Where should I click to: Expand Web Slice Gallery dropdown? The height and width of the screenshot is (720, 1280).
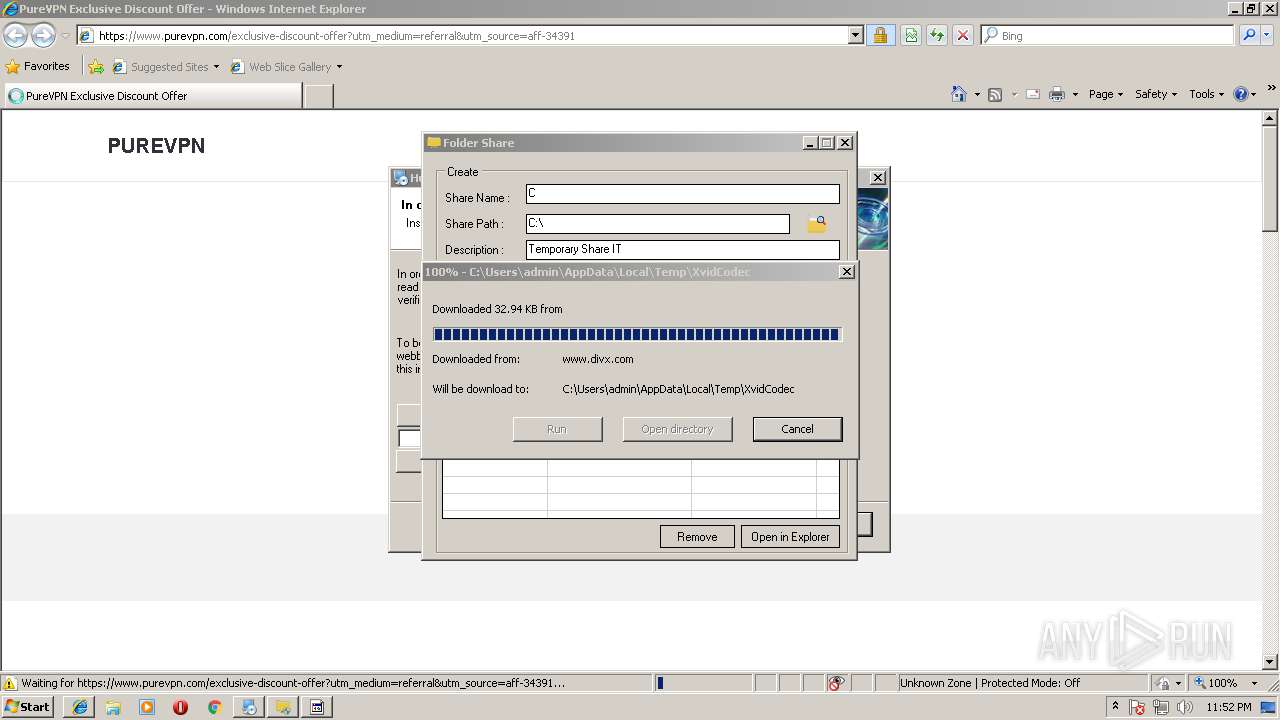coord(339,67)
